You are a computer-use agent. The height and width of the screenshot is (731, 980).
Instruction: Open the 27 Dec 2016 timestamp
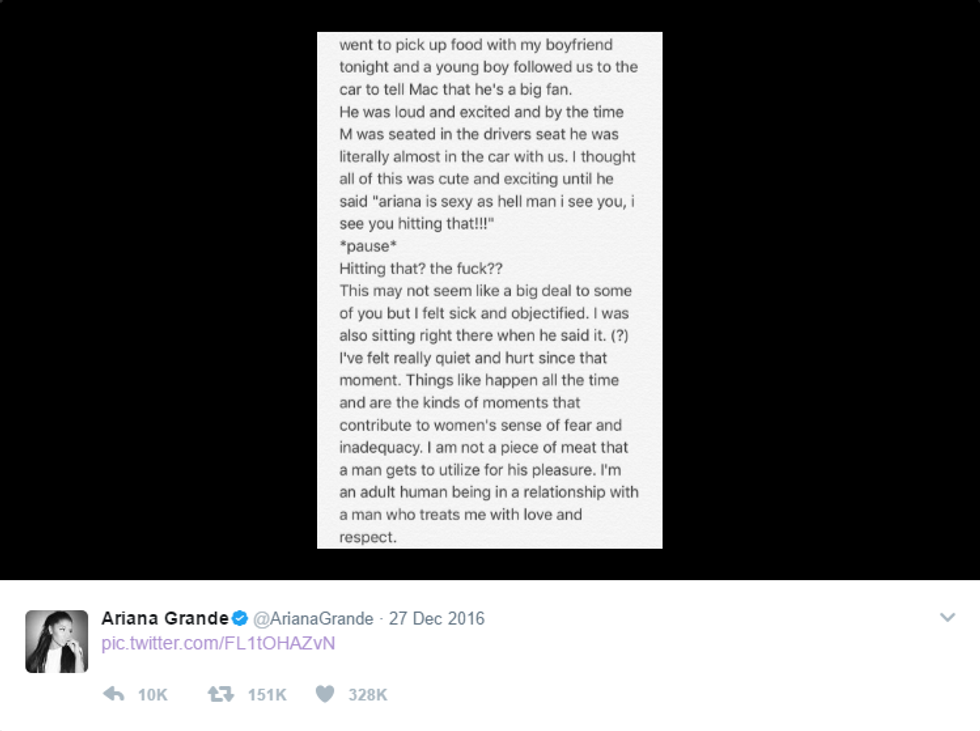coord(437,619)
